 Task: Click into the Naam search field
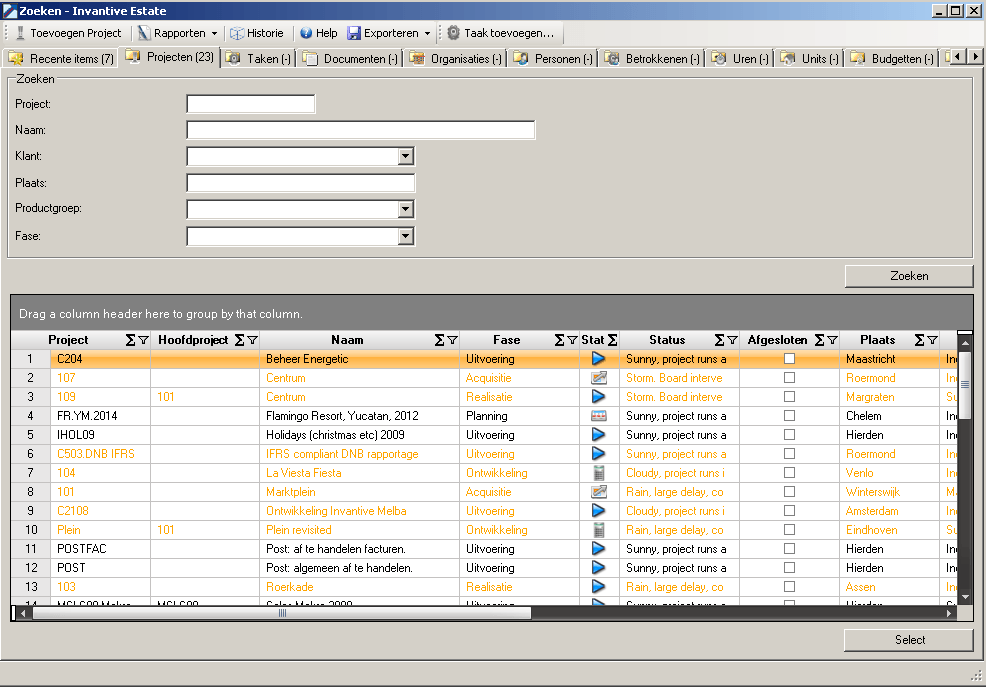pos(361,130)
